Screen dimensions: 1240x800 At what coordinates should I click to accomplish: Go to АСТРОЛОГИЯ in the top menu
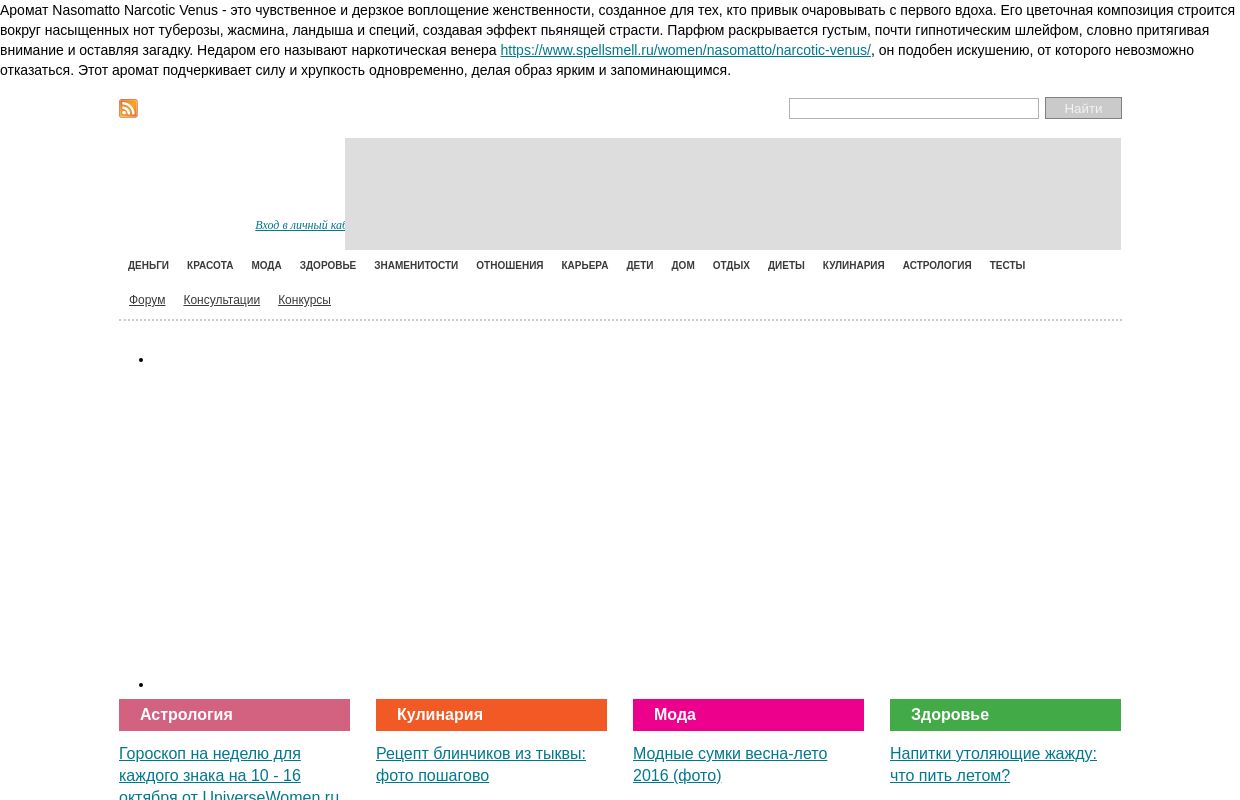point(936,266)
